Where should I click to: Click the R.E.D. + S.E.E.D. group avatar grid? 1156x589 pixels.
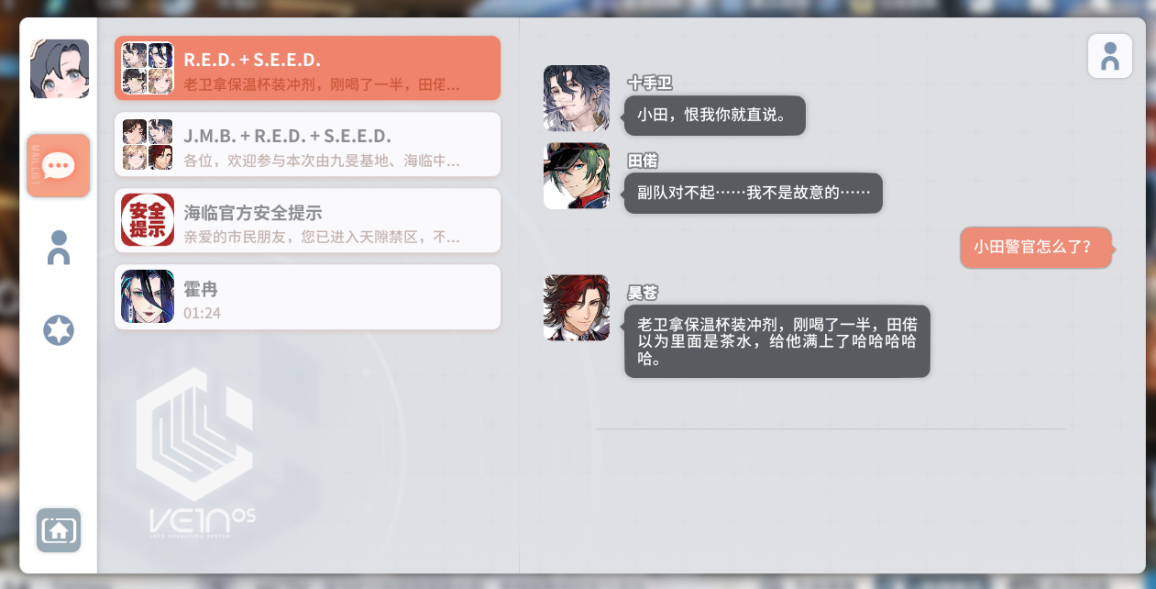[147, 68]
